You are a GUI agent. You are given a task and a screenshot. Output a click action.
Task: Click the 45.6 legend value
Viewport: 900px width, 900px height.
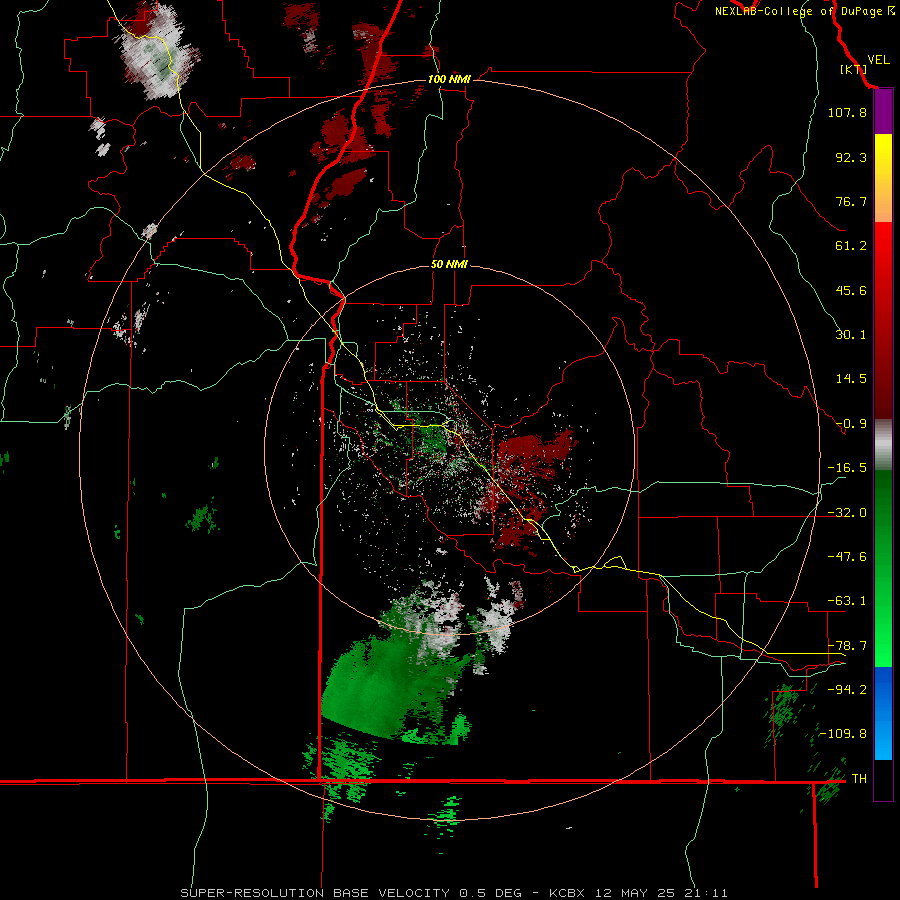pos(851,290)
